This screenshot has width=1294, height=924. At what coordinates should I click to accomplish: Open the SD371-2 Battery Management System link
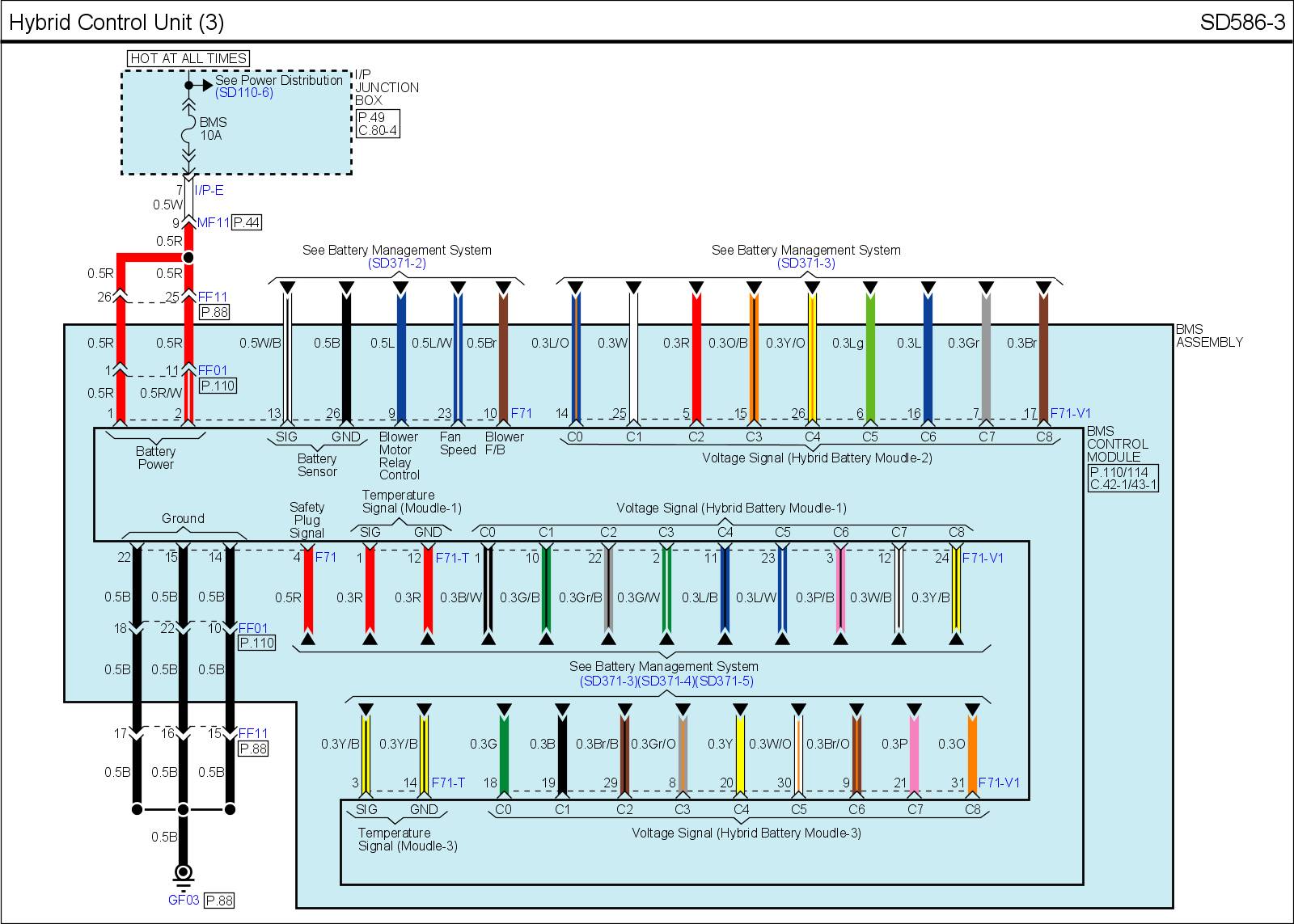(396, 264)
